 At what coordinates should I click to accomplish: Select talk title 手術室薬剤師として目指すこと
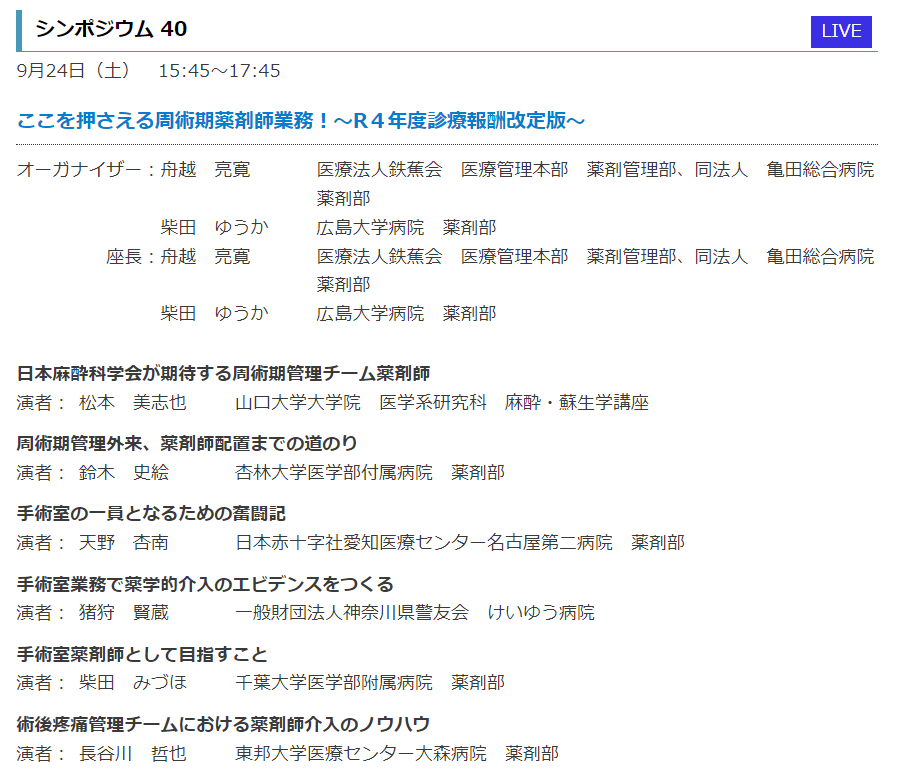142,654
